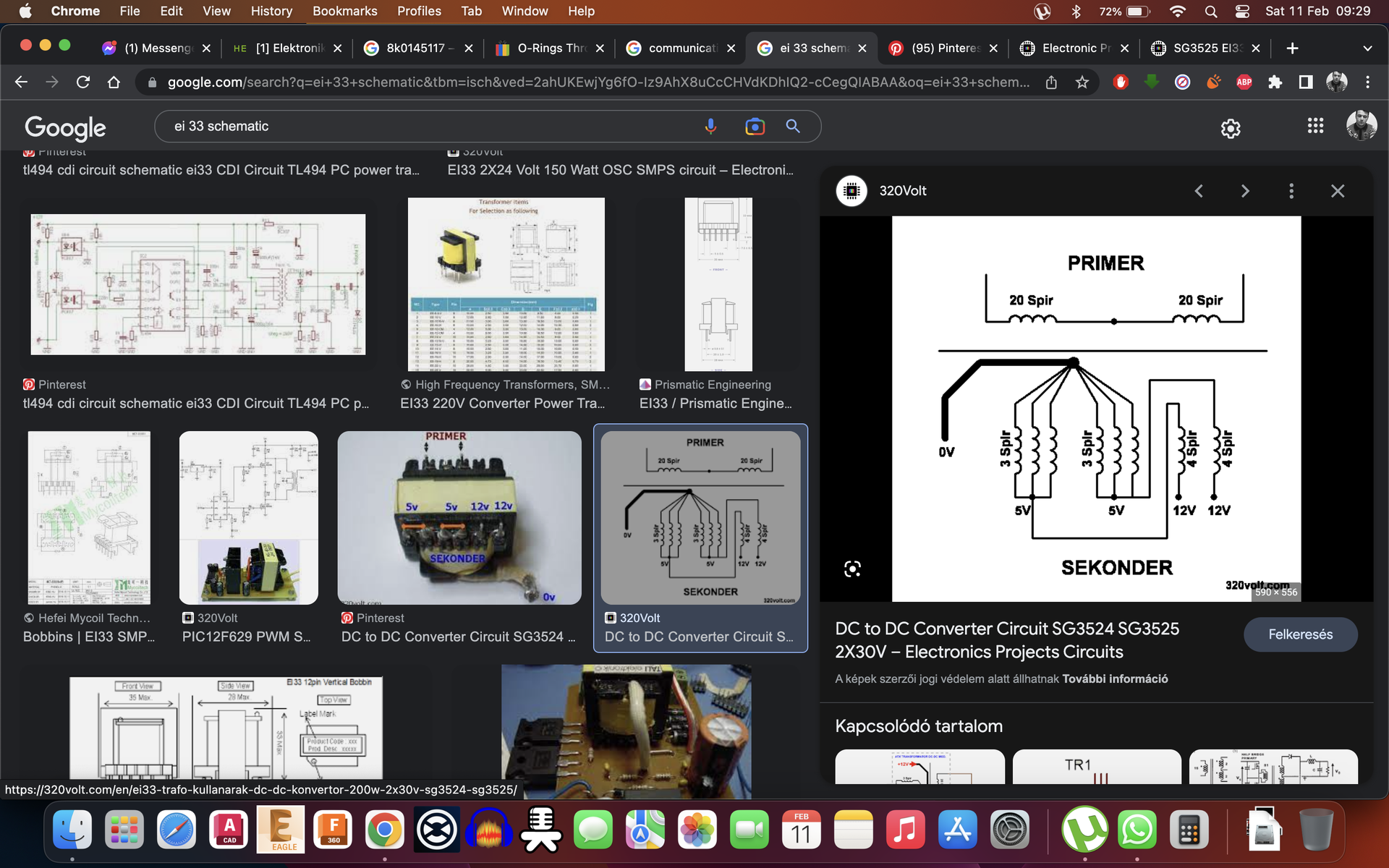This screenshot has height=868, width=1389.
Task: Reload the current page
Action: point(83,82)
